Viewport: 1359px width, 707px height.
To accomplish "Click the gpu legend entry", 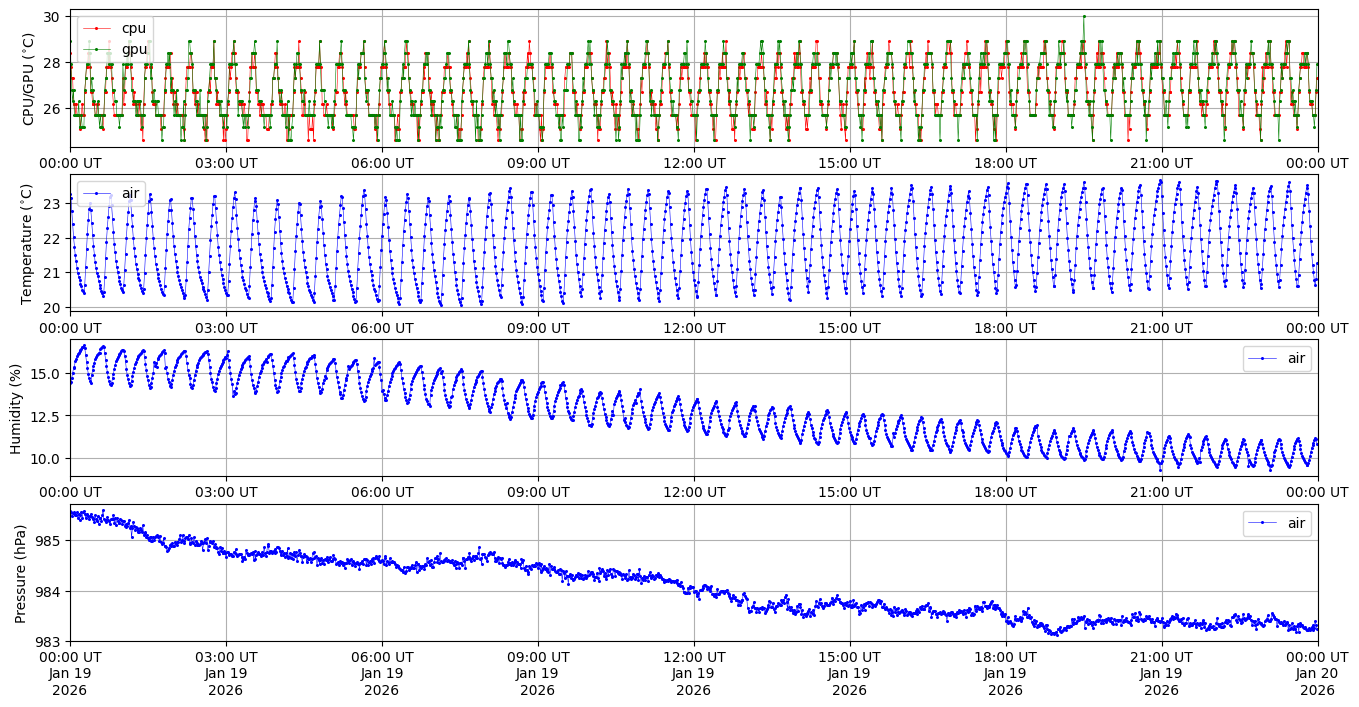I will pos(133,48).
